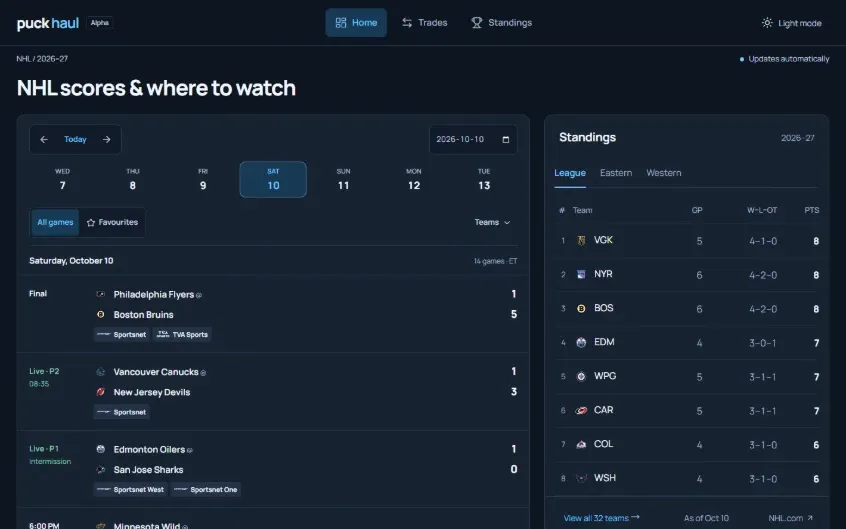Image resolution: width=846 pixels, height=529 pixels.
Task: Select Wed 7 in the day strip
Action: pos(63,180)
